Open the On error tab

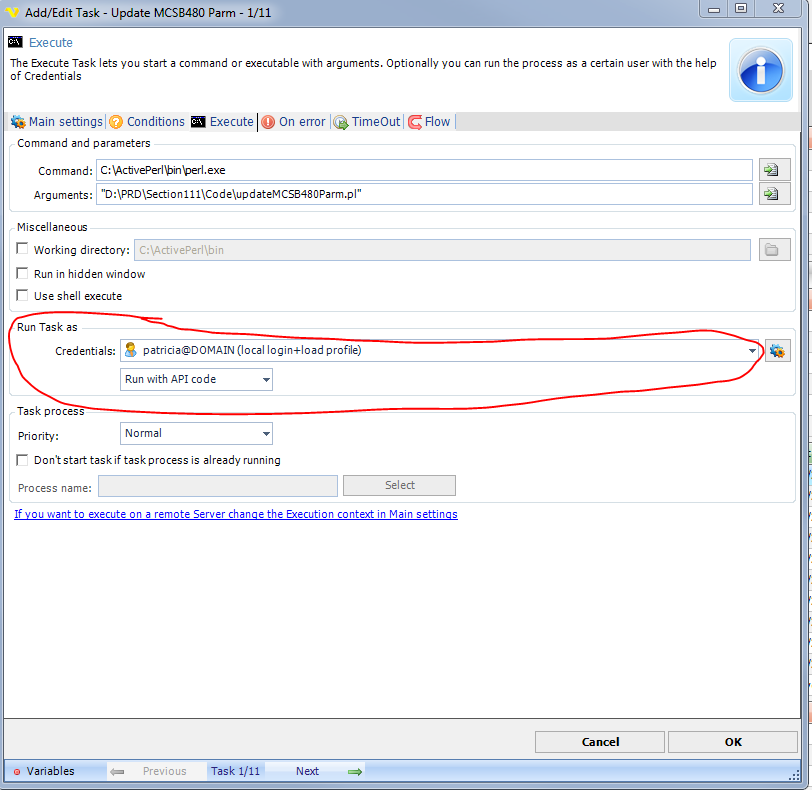(293, 122)
